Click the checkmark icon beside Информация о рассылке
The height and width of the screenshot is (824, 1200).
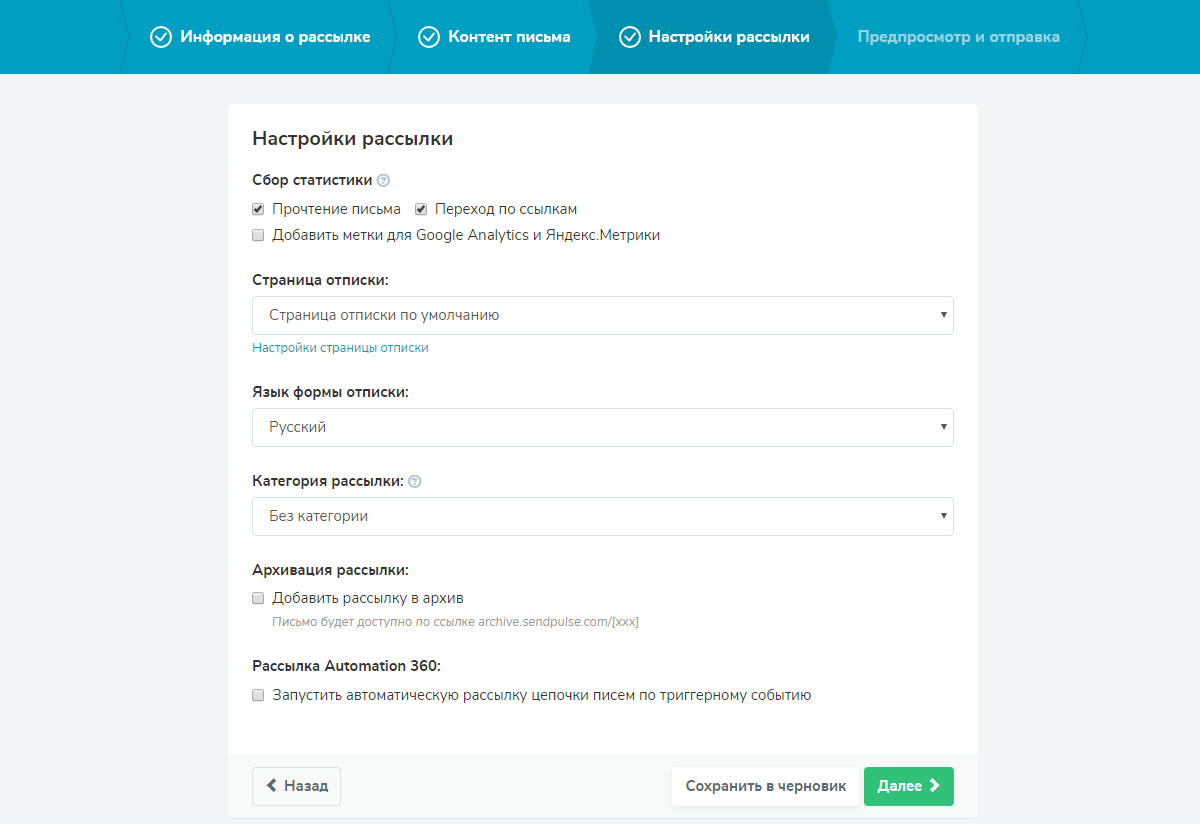point(160,37)
